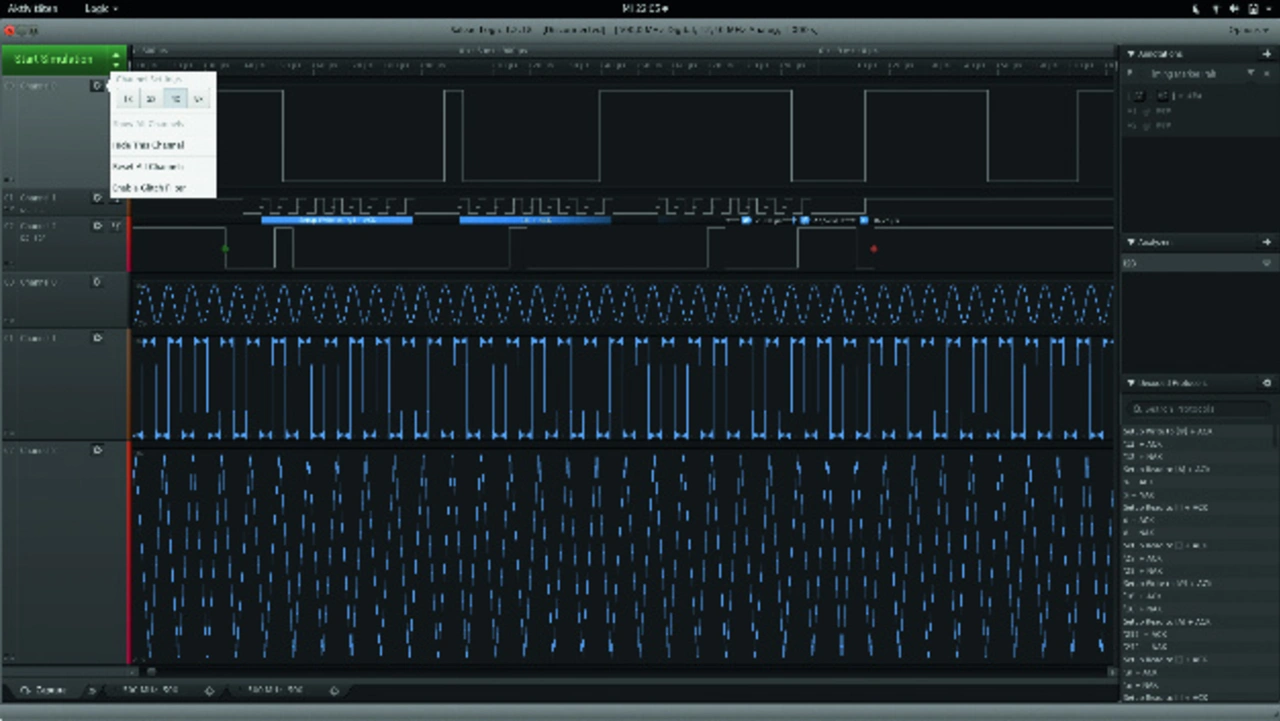Image resolution: width=1280 pixels, height=721 pixels.
Task: Open the Logic application menu in top bar
Action: (101, 8)
